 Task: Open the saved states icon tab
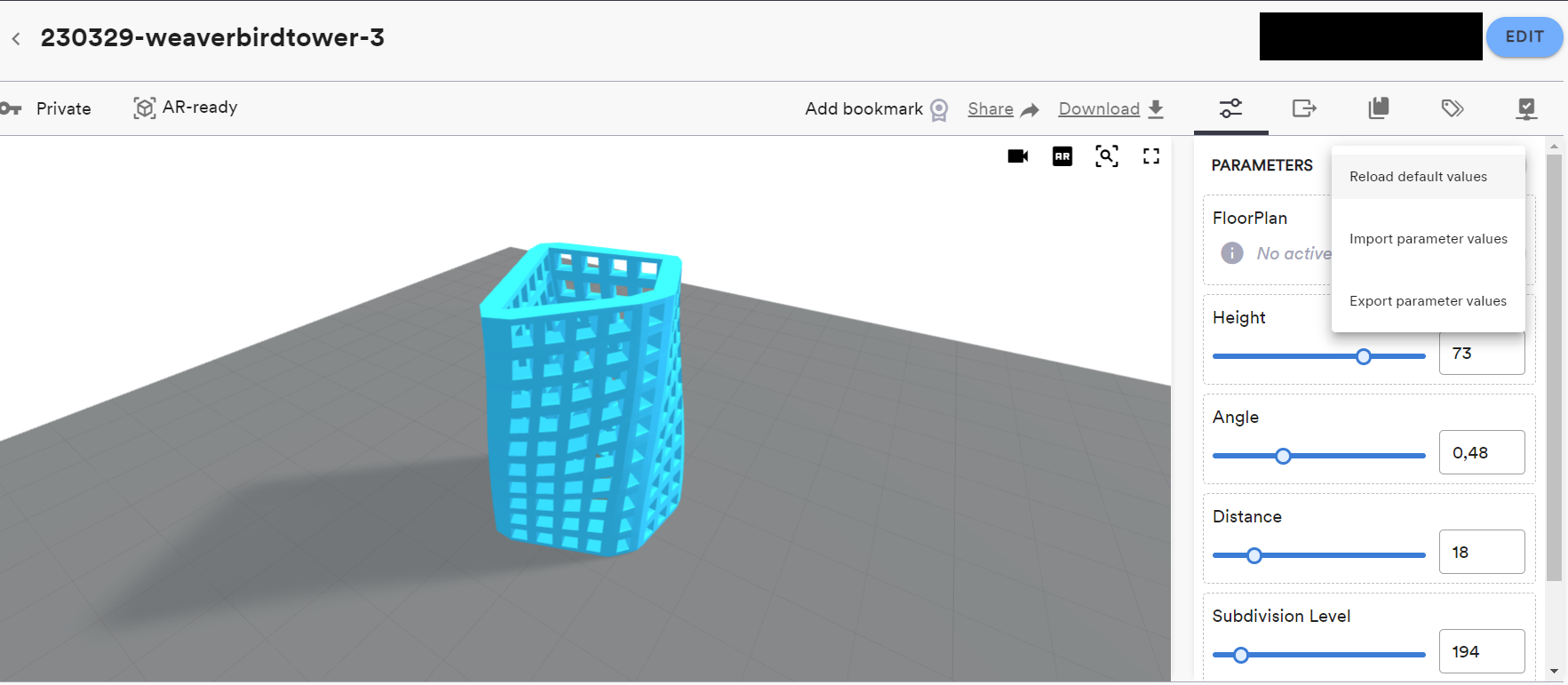pos(1378,108)
